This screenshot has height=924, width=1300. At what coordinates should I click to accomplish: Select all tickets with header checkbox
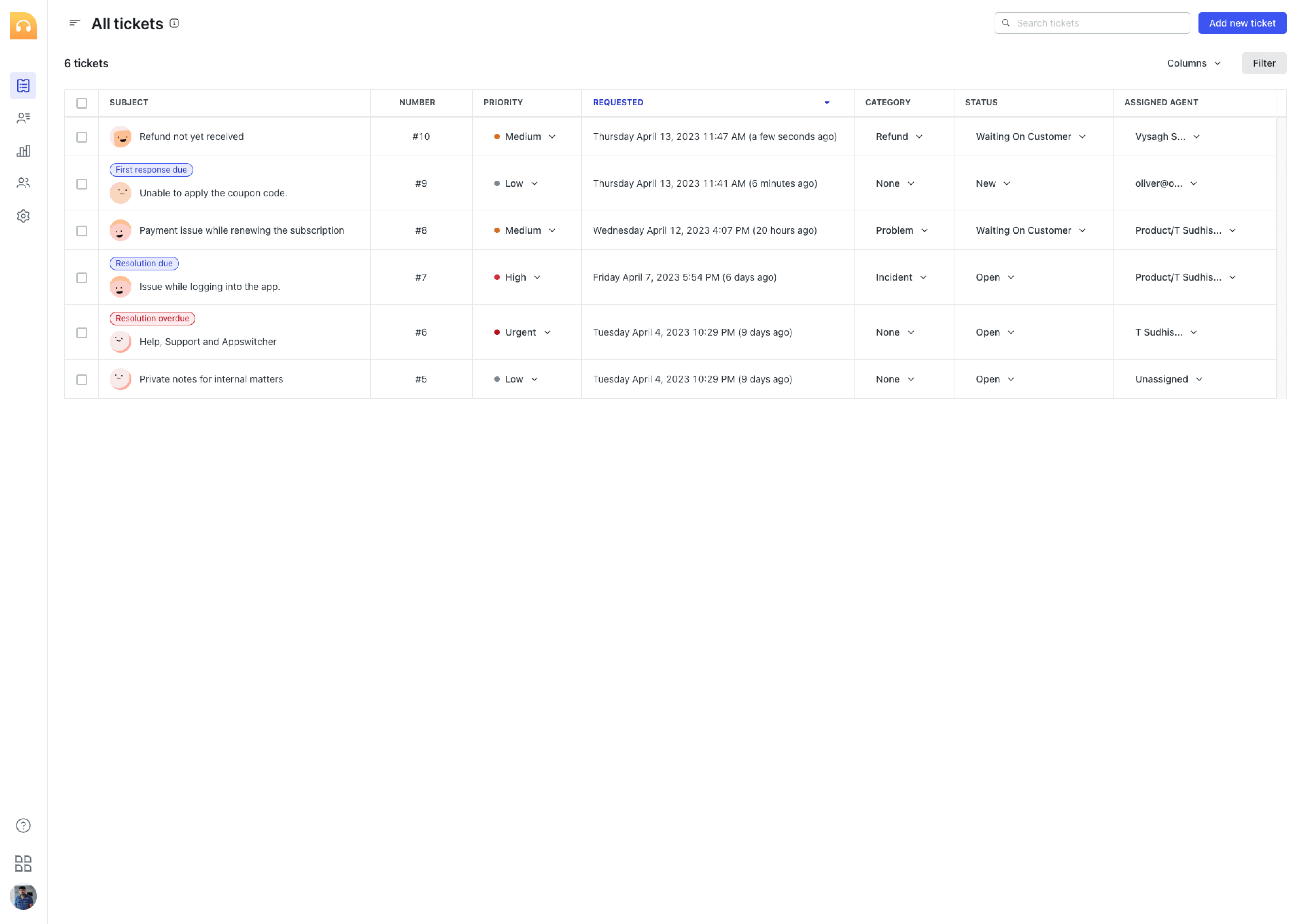point(82,103)
